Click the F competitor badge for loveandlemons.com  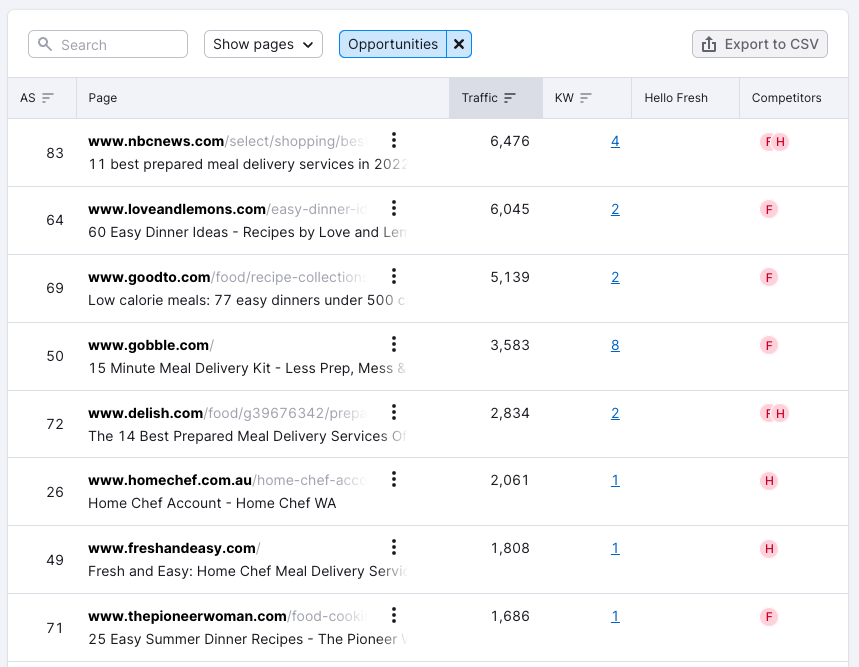click(x=769, y=209)
